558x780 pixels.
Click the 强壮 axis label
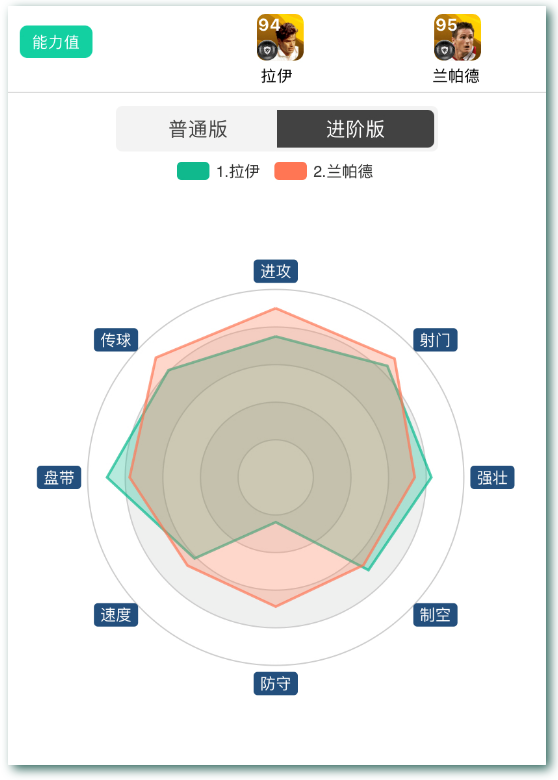tap(492, 478)
